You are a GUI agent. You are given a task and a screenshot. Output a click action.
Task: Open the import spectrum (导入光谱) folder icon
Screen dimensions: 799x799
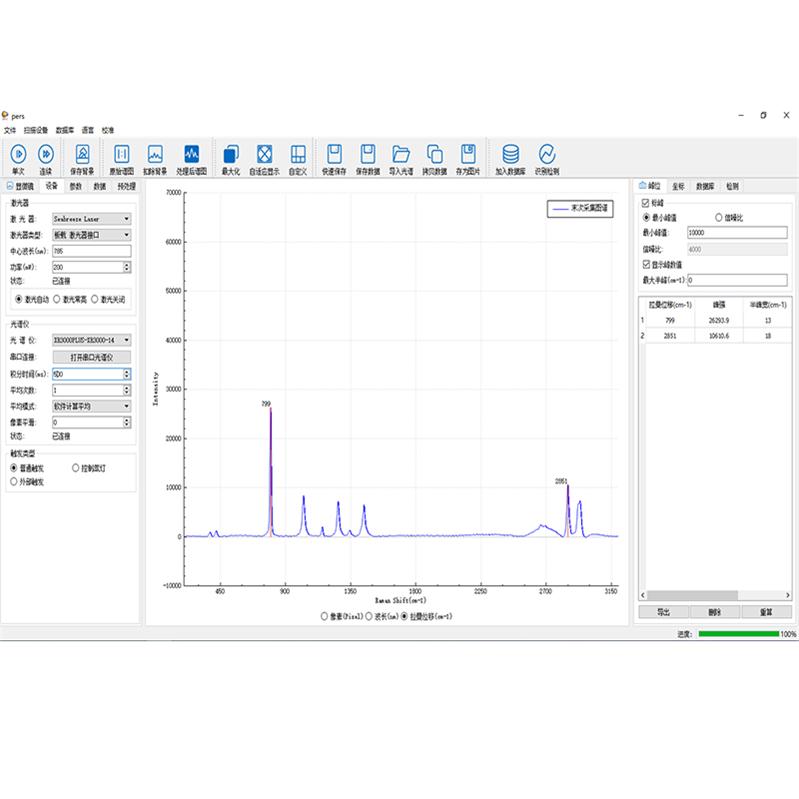click(402, 154)
